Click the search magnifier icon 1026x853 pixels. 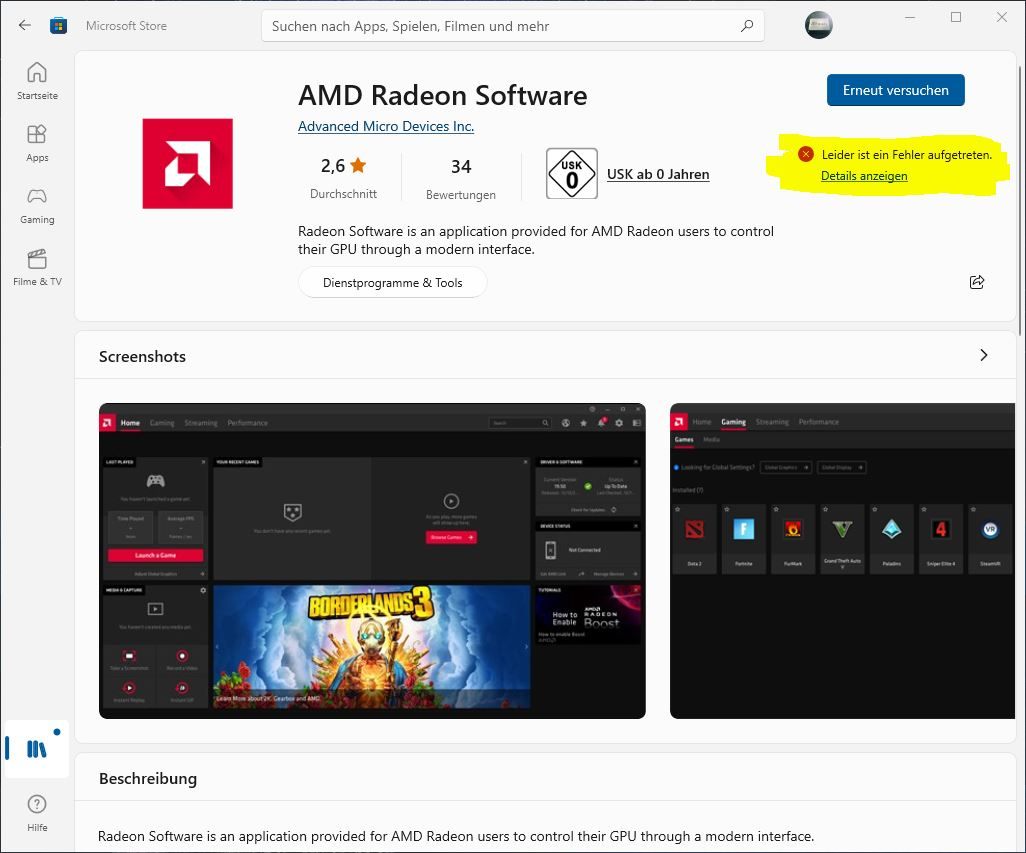click(x=747, y=26)
